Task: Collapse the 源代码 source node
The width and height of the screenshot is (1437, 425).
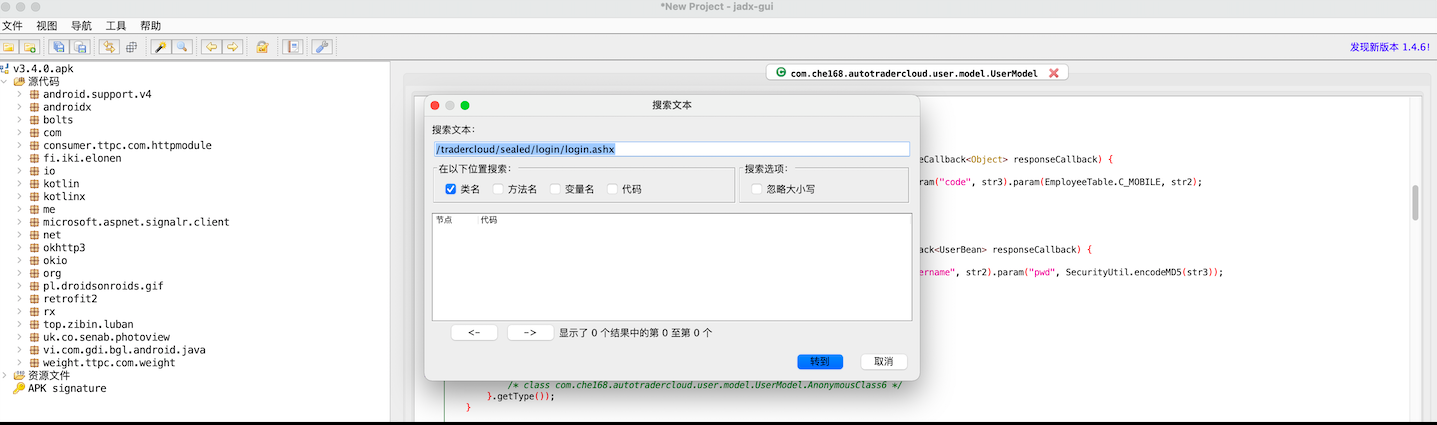Action: [5, 81]
